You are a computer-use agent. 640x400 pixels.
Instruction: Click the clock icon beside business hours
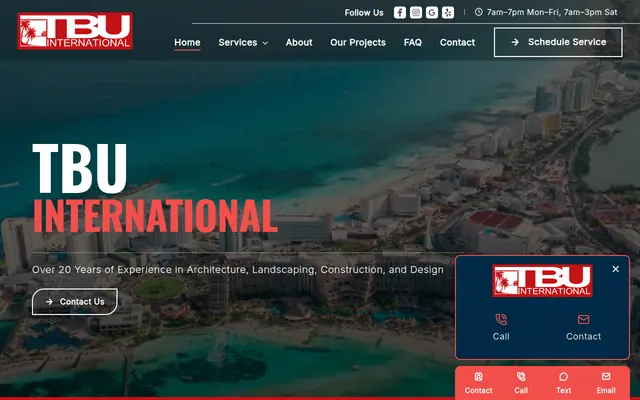tap(478, 12)
